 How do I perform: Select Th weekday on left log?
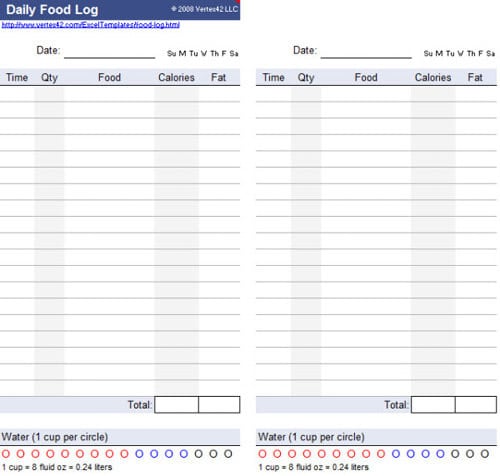click(x=214, y=53)
